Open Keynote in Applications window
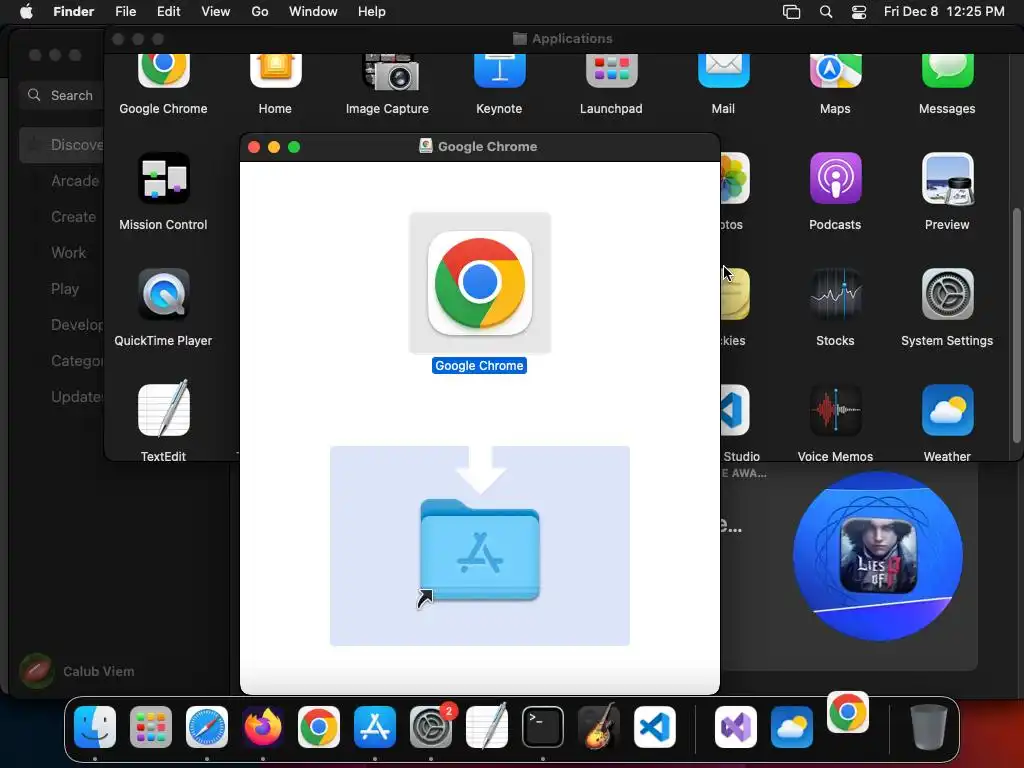1024x768 pixels. point(500,71)
